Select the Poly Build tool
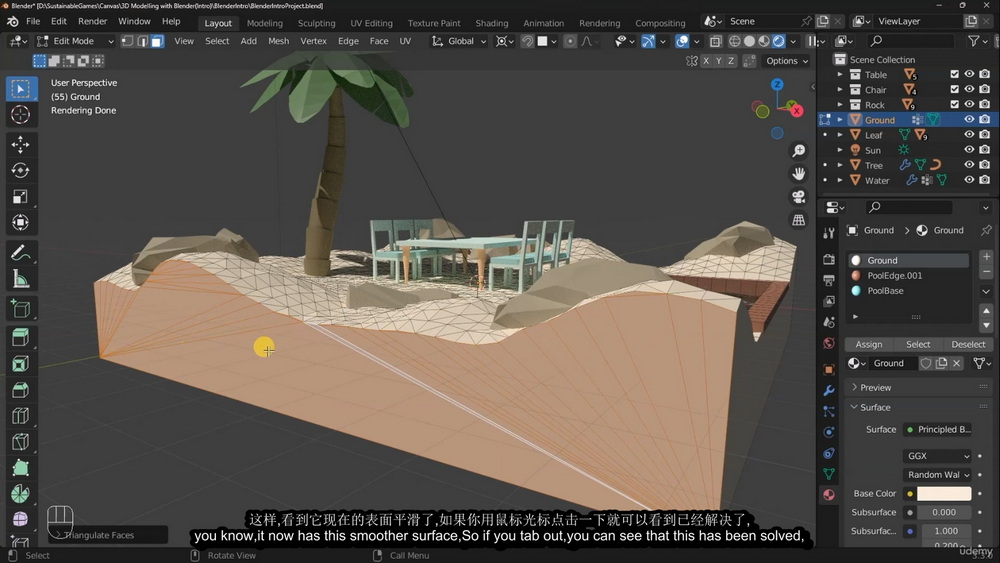The width and height of the screenshot is (1000, 563). point(20,468)
